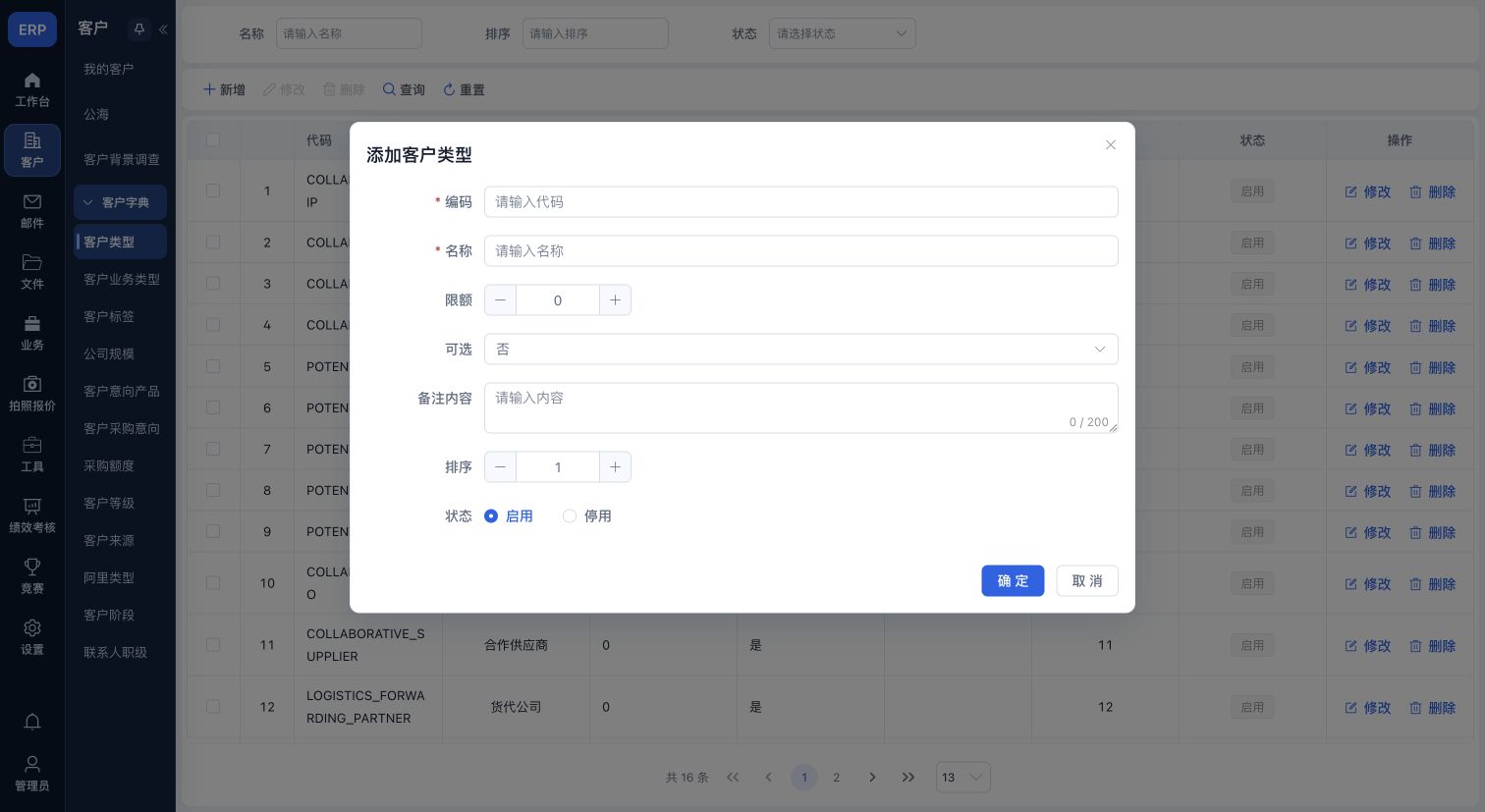Open 绩效考核 performance icon
Image resolution: width=1485 pixels, height=812 pixels.
[x=32, y=506]
